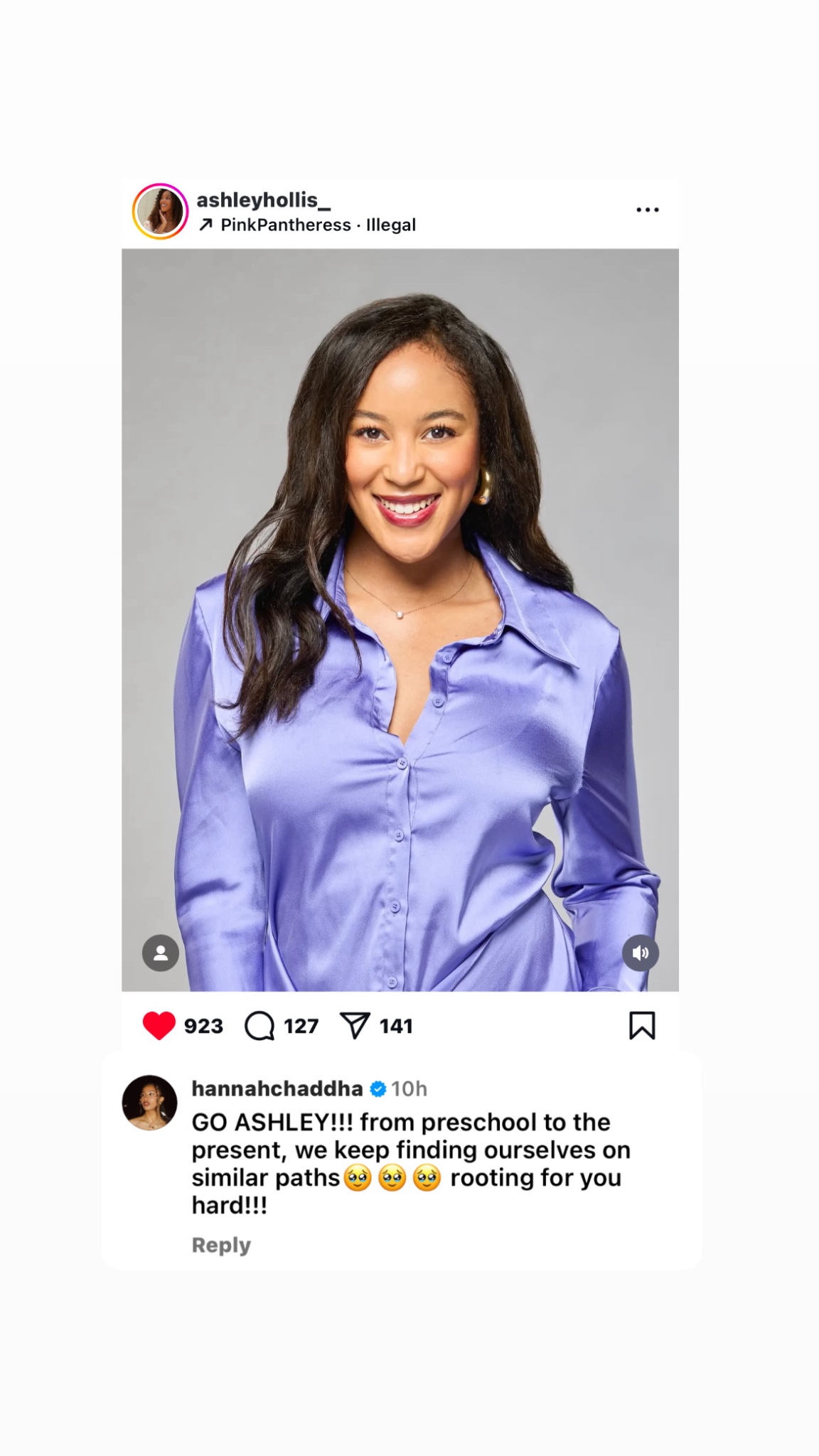This screenshot has width=819, height=1456.
Task: Open the hannahchaddha profile picture
Action: click(150, 1103)
